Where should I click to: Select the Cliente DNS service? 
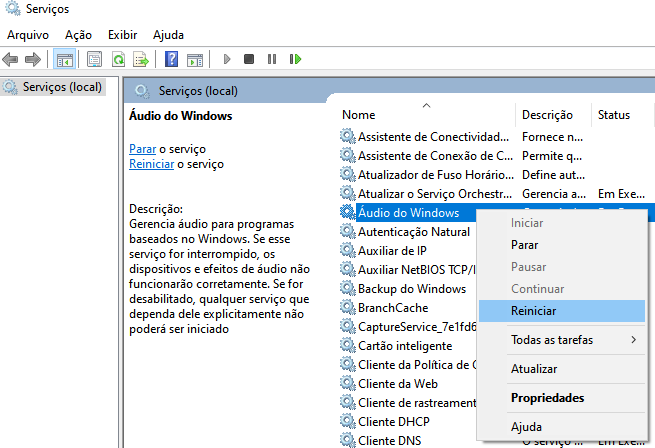389,440
